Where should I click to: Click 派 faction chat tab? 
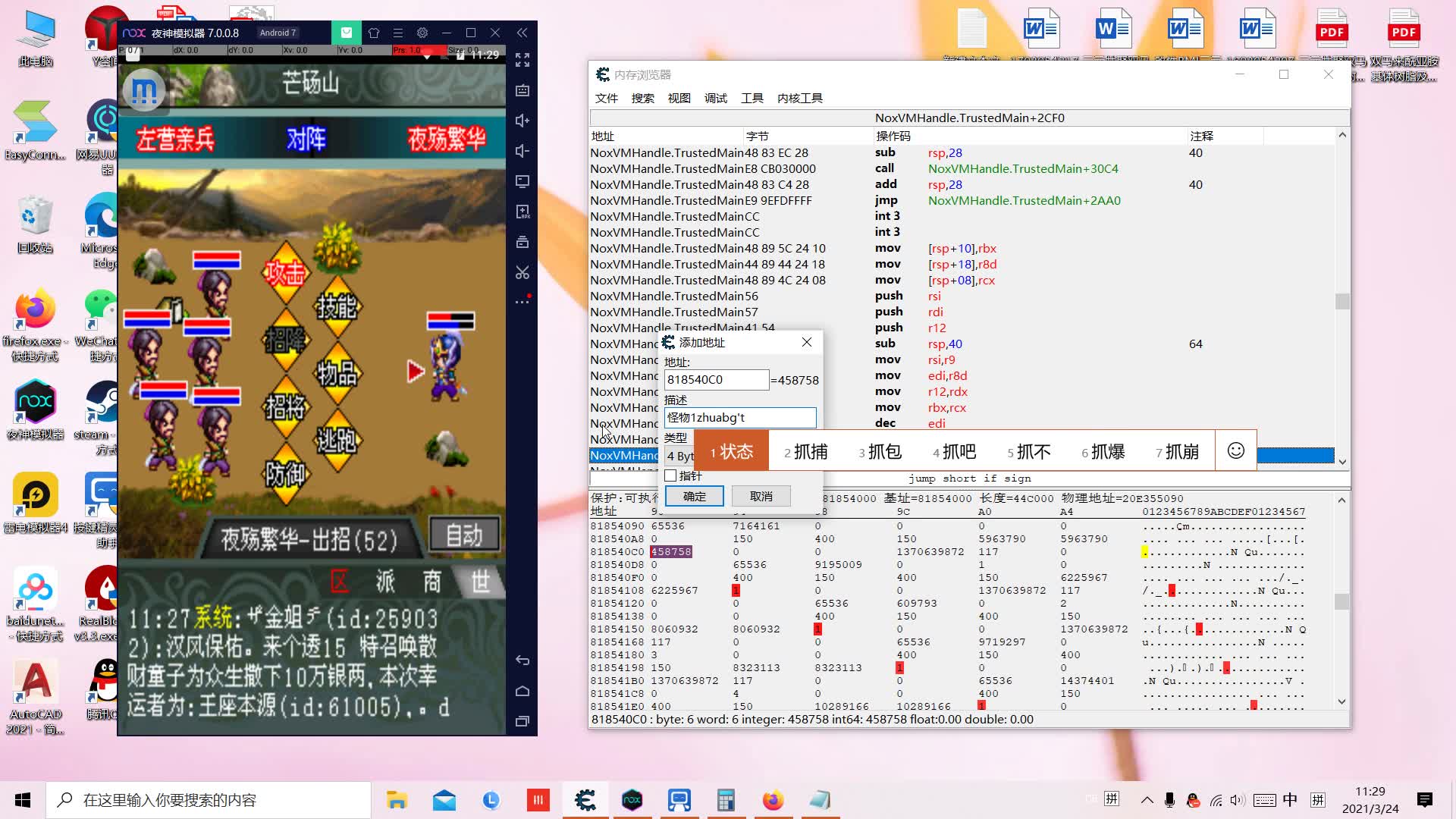click(x=386, y=582)
